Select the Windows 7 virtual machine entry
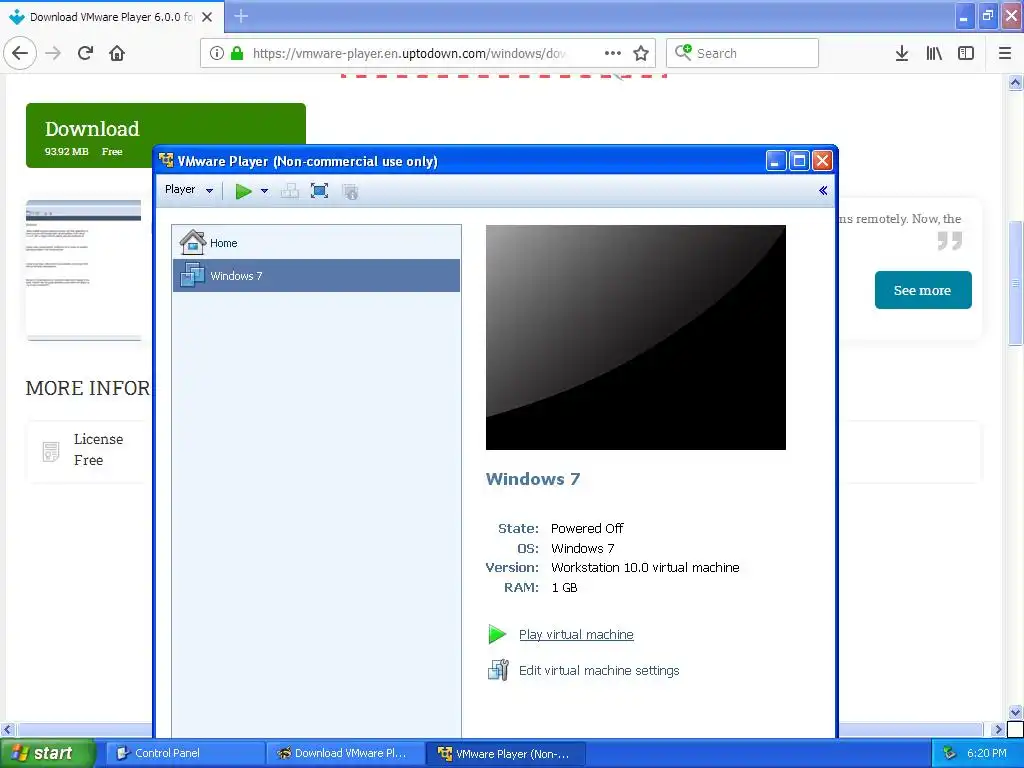 pyautogui.click(x=317, y=276)
